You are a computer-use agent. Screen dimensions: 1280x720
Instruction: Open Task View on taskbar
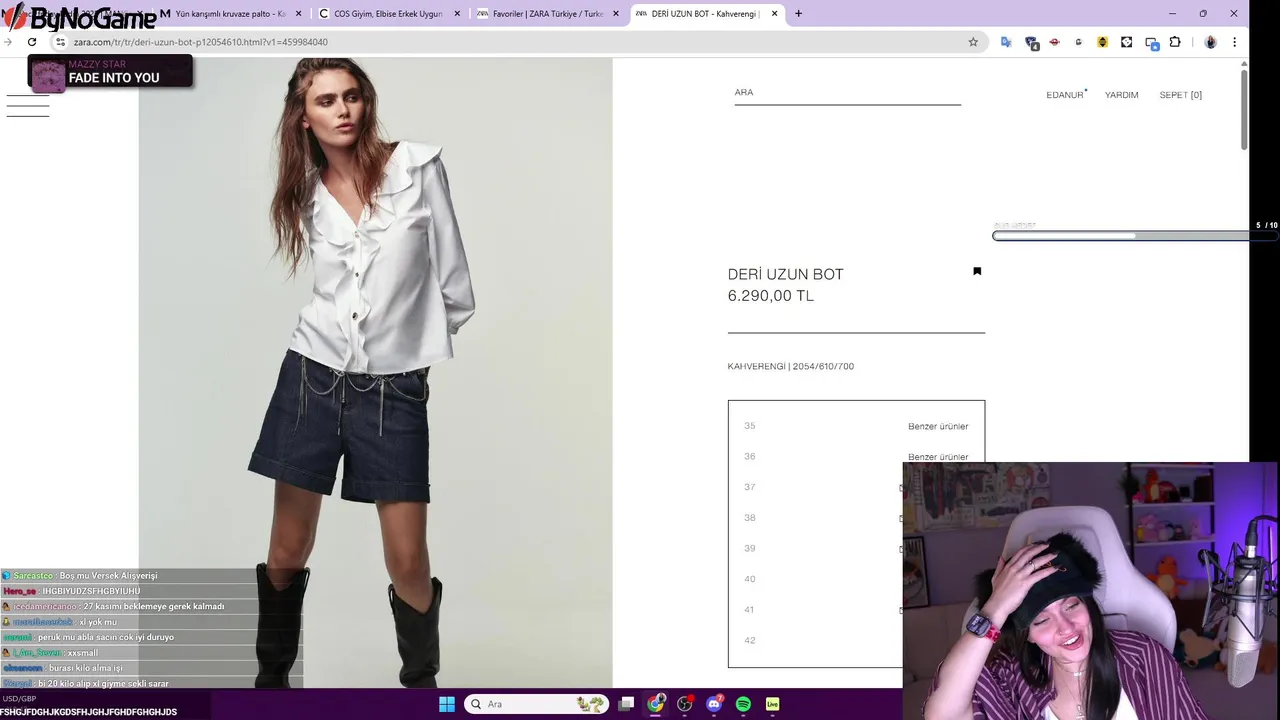pos(626,704)
